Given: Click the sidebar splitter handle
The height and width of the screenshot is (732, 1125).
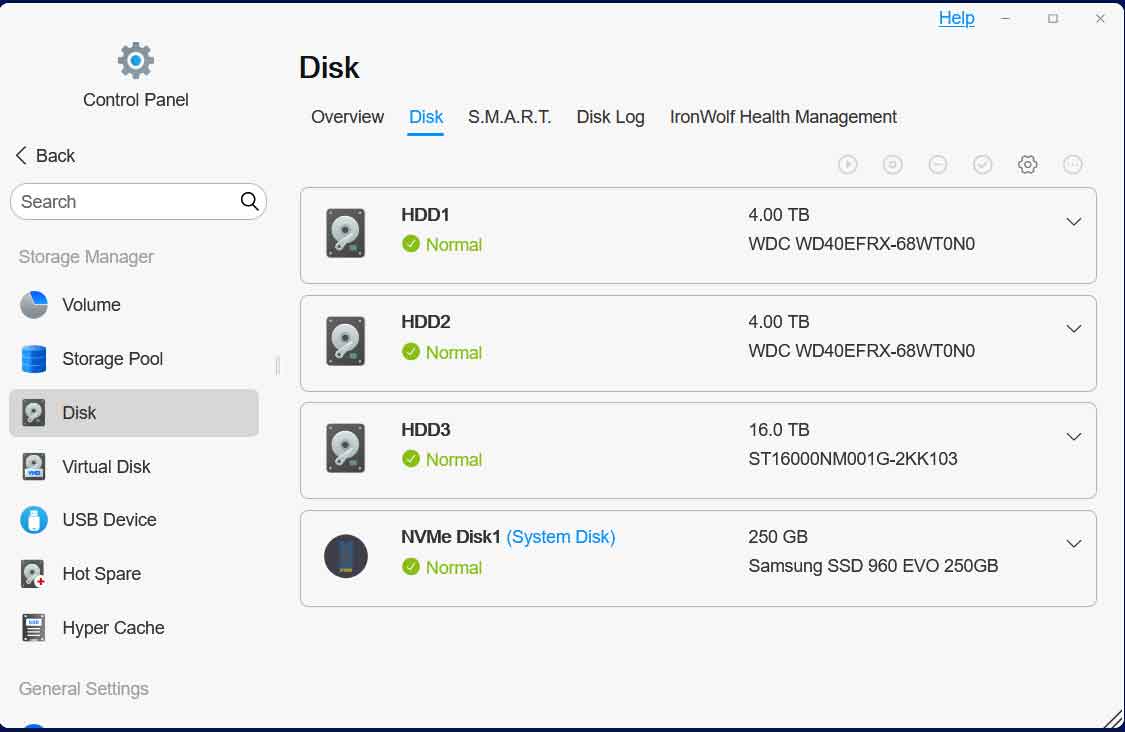Looking at the screenshot, I should coord(277,365).
